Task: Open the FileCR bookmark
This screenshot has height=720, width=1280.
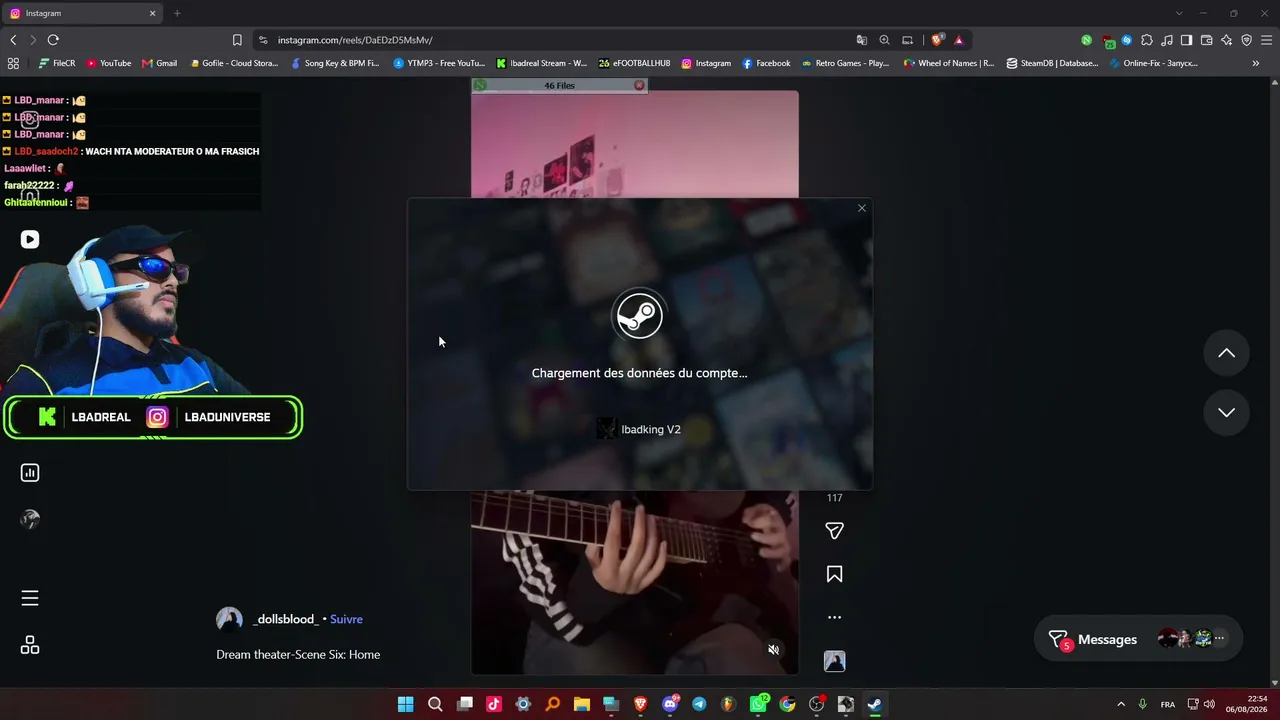Action: [x=57, y=63]
